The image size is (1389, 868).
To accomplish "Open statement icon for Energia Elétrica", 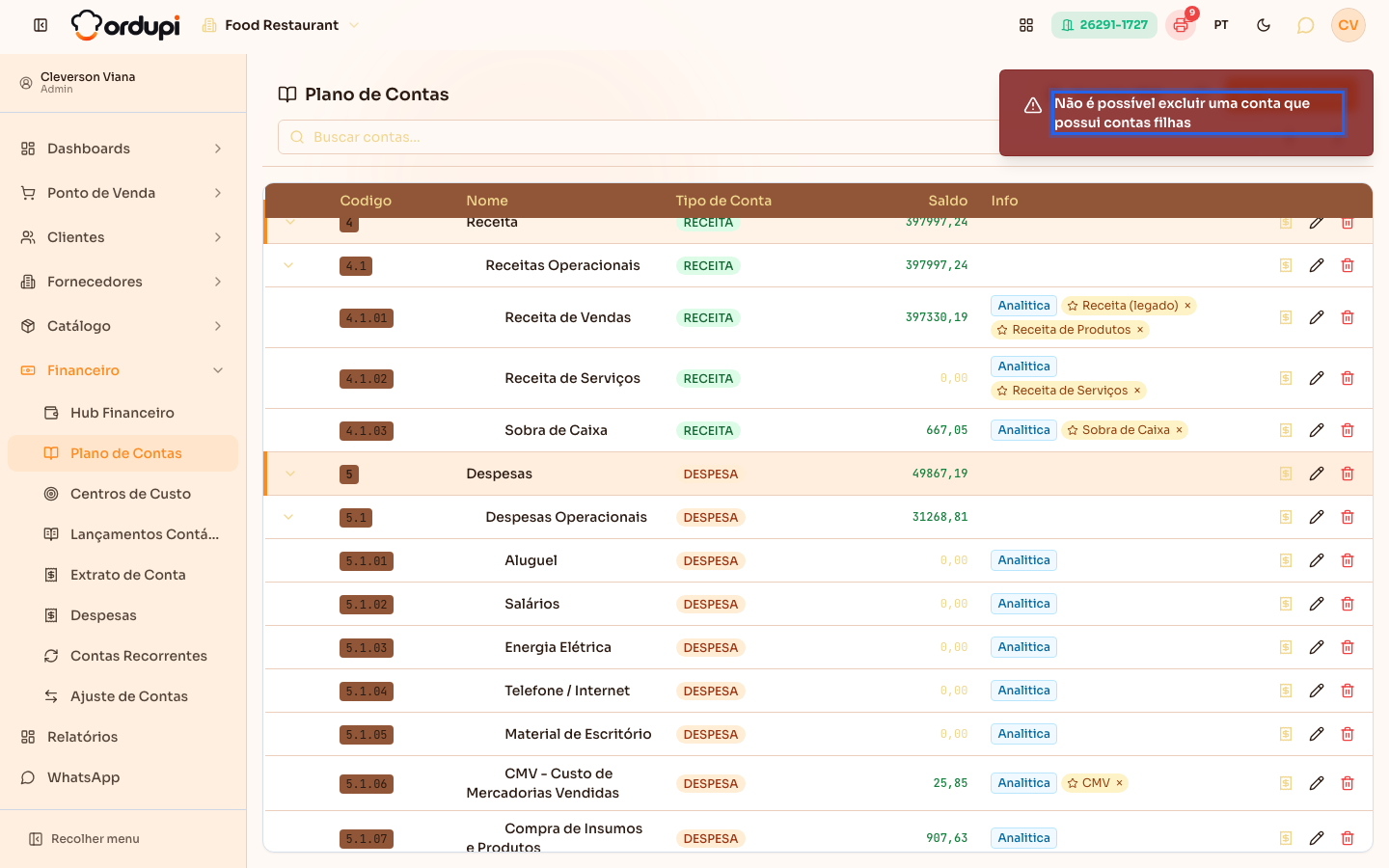I will [x=1286, y=647].
